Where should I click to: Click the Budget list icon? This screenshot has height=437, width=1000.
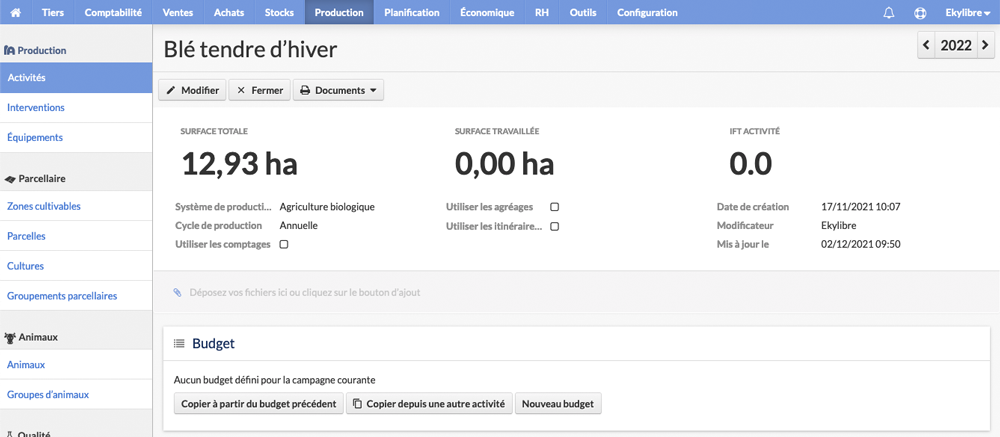click(x=179, y=344)
